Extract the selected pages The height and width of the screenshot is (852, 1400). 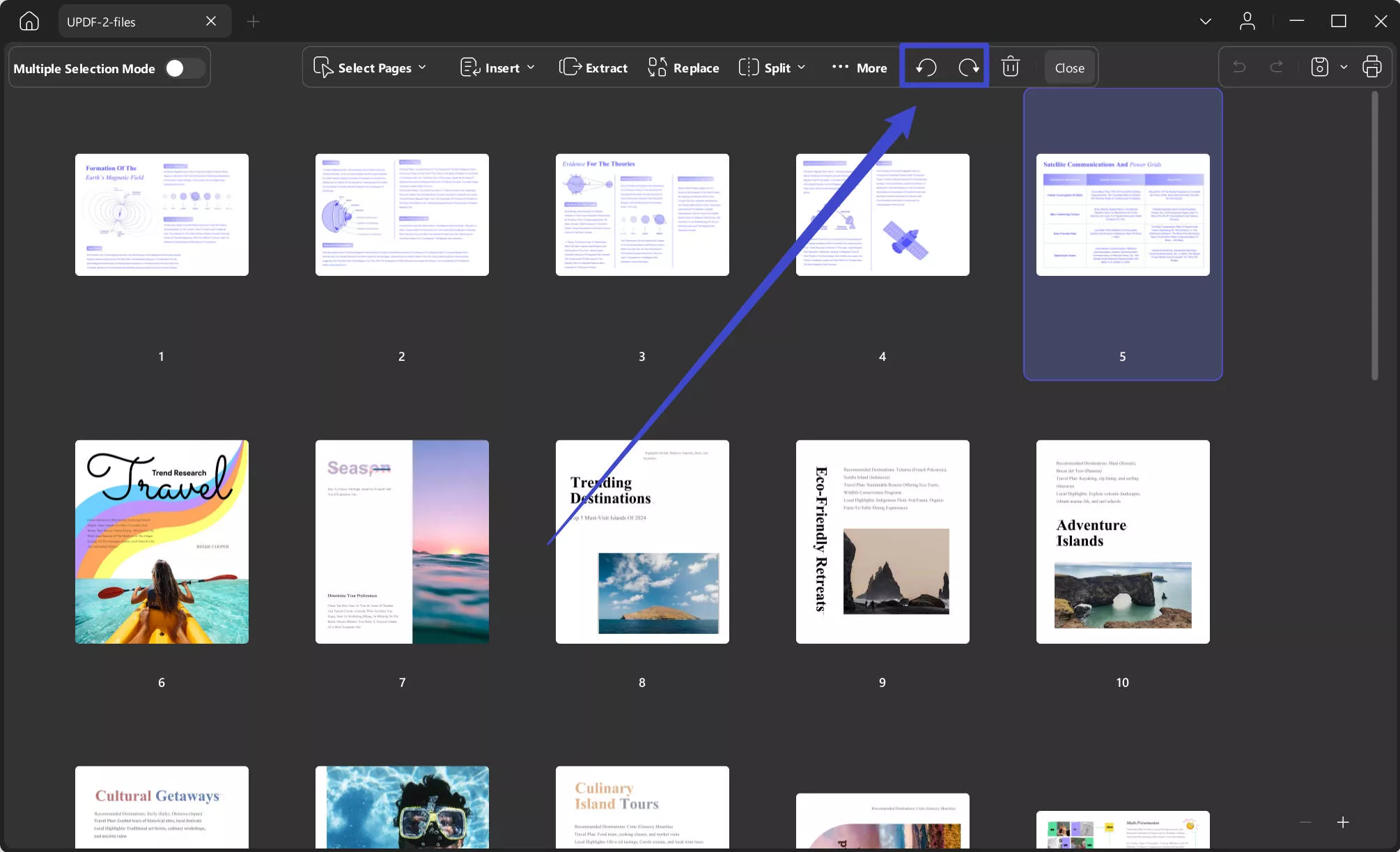click(x=593, y=68)
